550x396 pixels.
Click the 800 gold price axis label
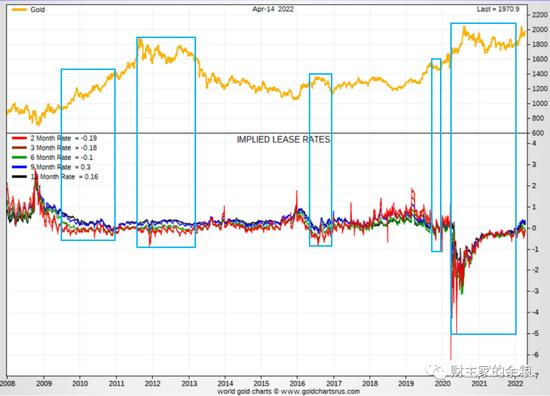(x=539, y=118)
